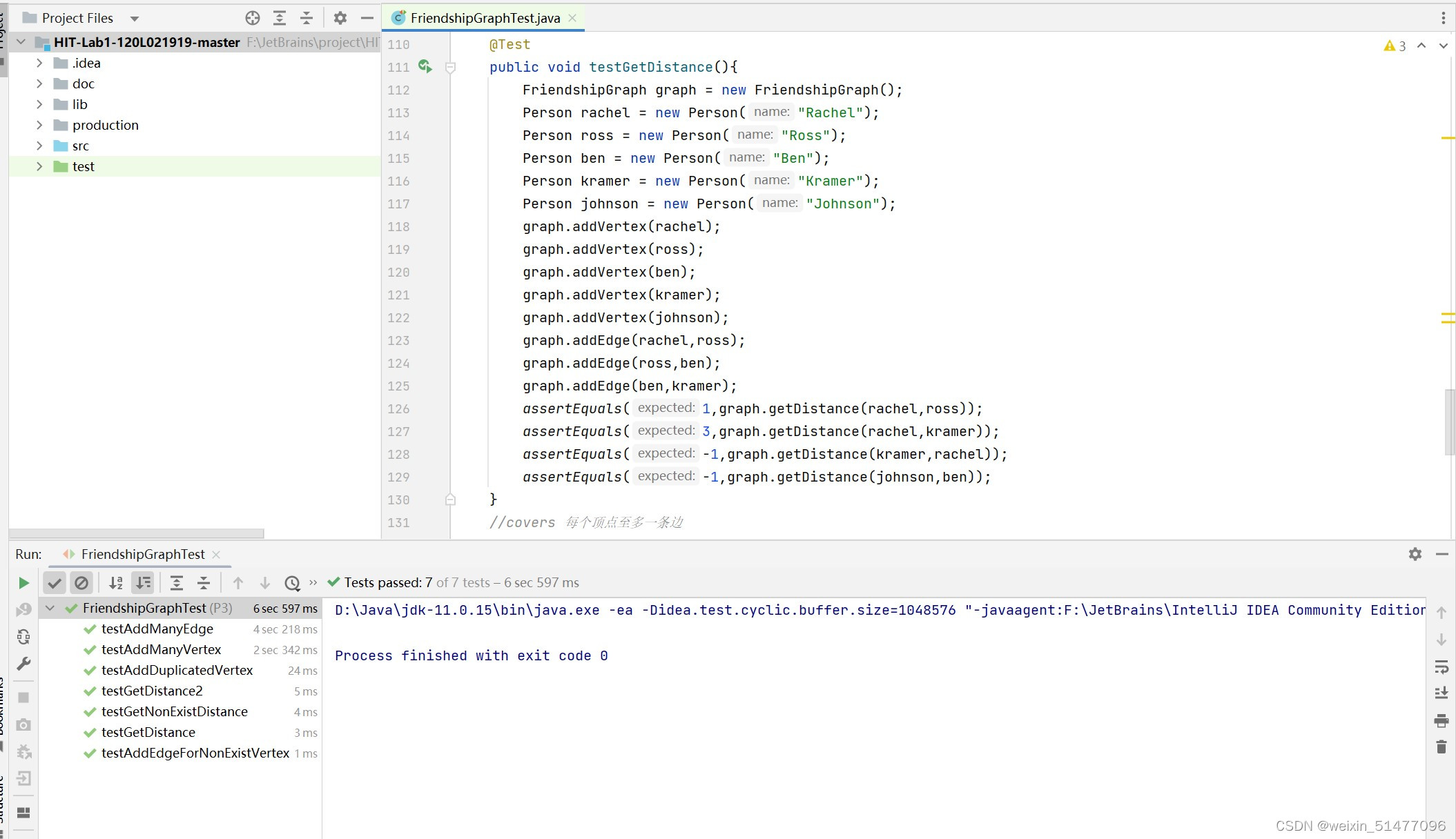The width and height of the screenshot is (1456, 839).
Task: Show more test toolbar actions chevrons
Action: (x=313, y=582)
